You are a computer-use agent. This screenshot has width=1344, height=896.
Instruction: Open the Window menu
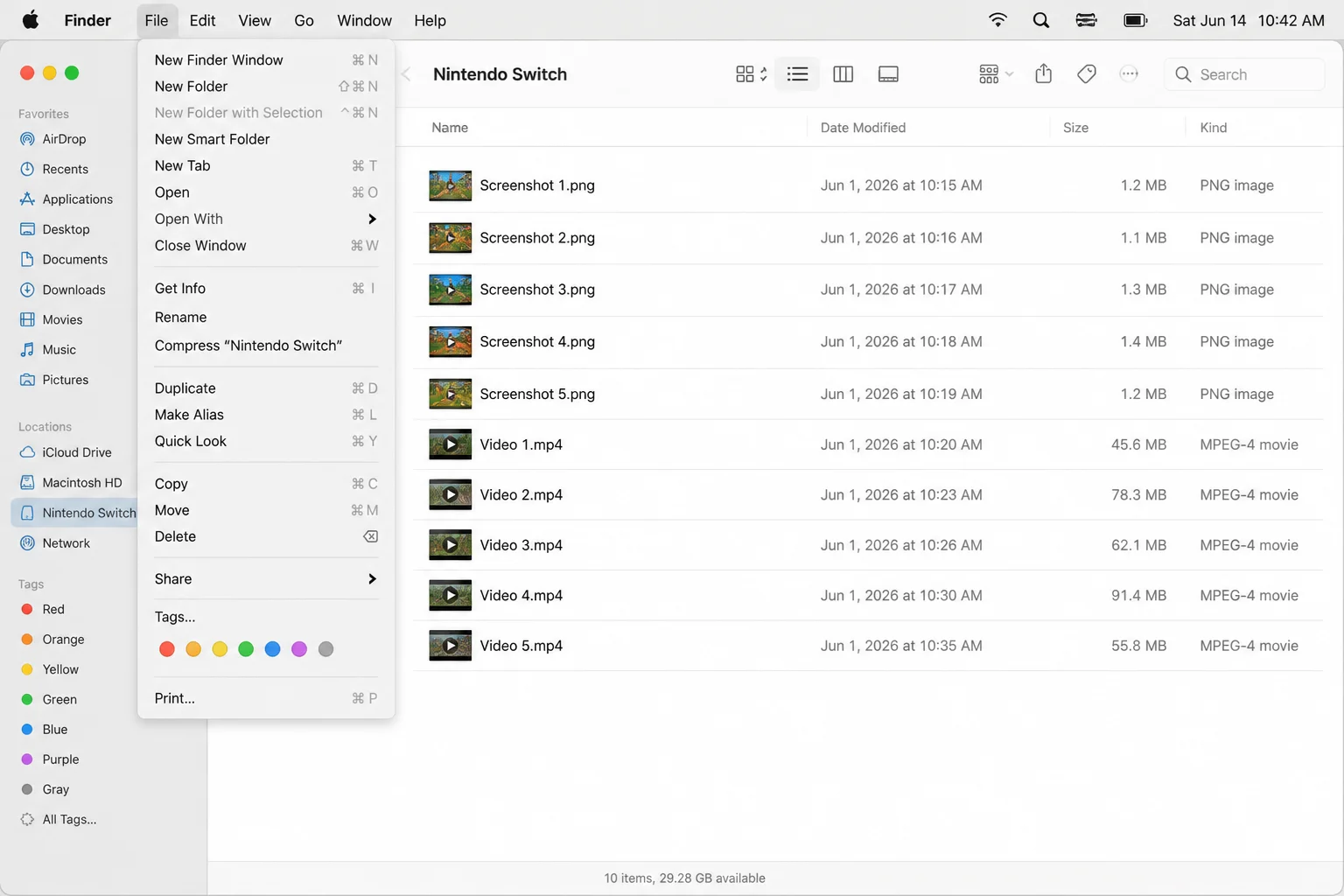point(364,20)
